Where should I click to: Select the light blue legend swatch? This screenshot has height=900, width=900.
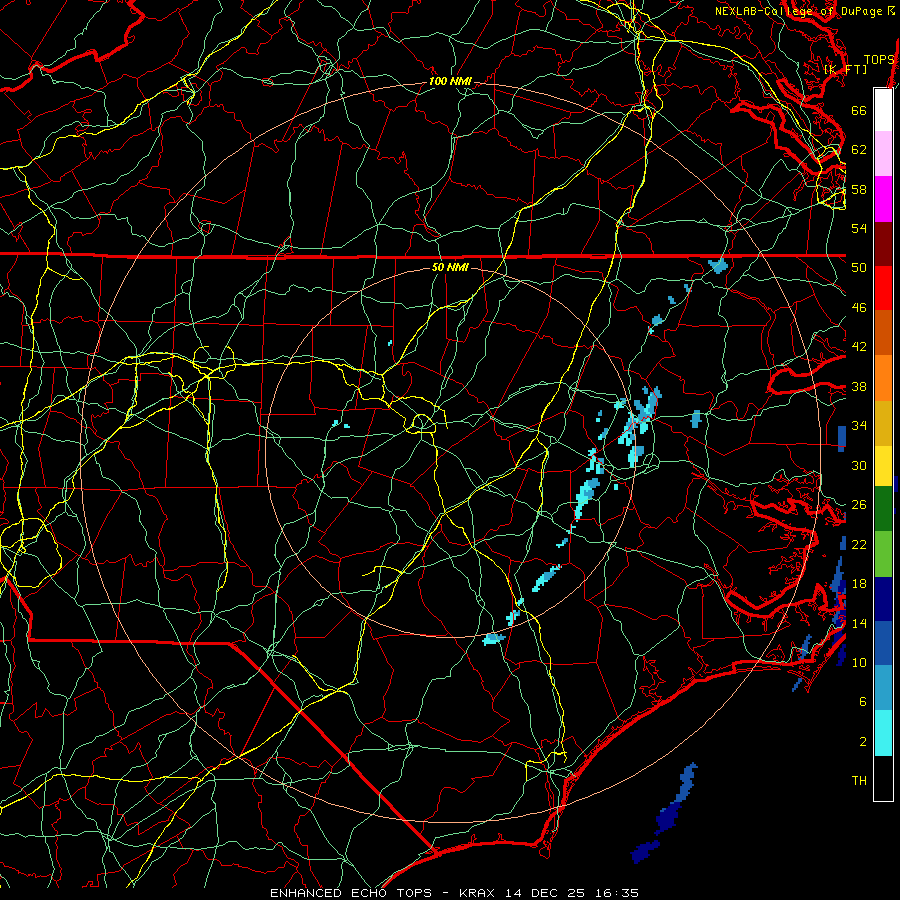coord(883,688)
